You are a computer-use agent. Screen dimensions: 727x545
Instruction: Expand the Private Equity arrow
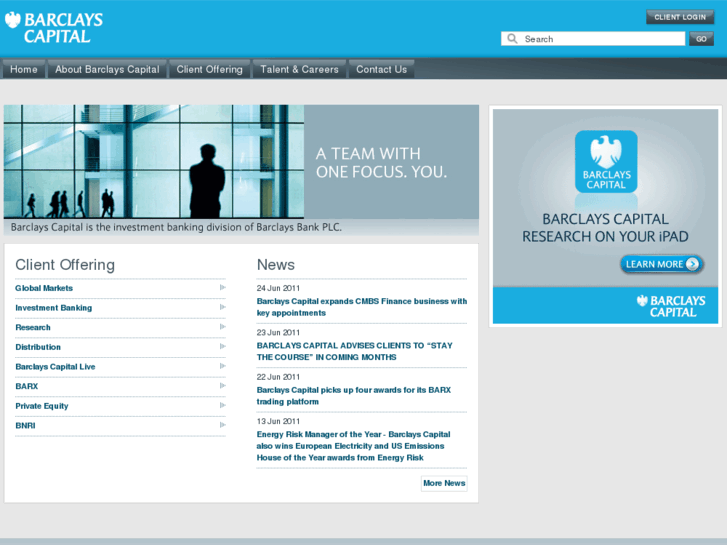[223, 405]
